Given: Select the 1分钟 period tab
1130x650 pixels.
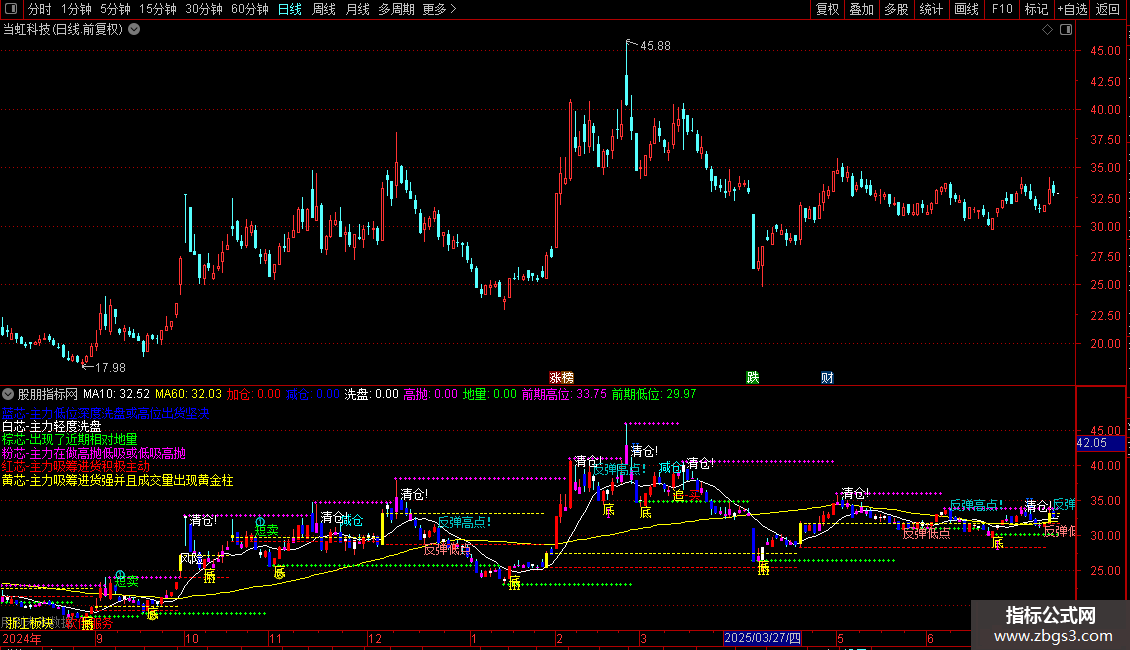Looking at the screenshot, I should tap(76, 9).
